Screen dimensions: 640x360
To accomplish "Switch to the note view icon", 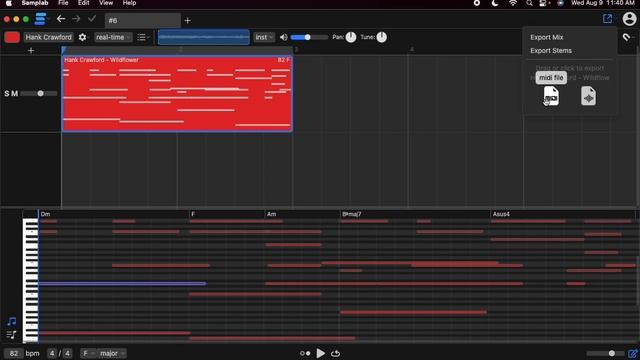I will pos(11,321).
